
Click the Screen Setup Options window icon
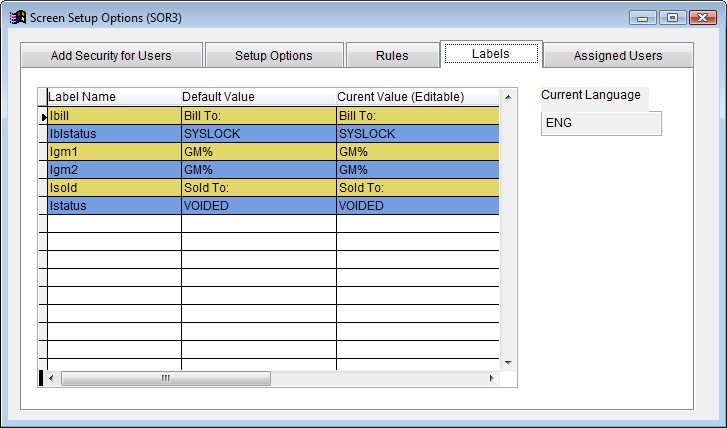pos(16,17)
